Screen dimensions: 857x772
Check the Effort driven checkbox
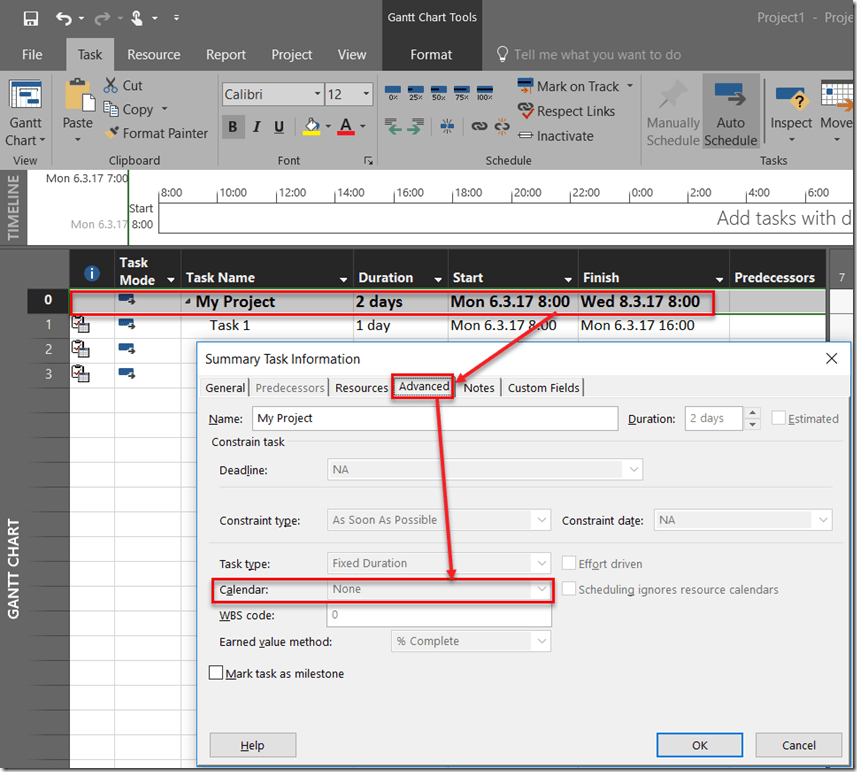click(570, 564)
